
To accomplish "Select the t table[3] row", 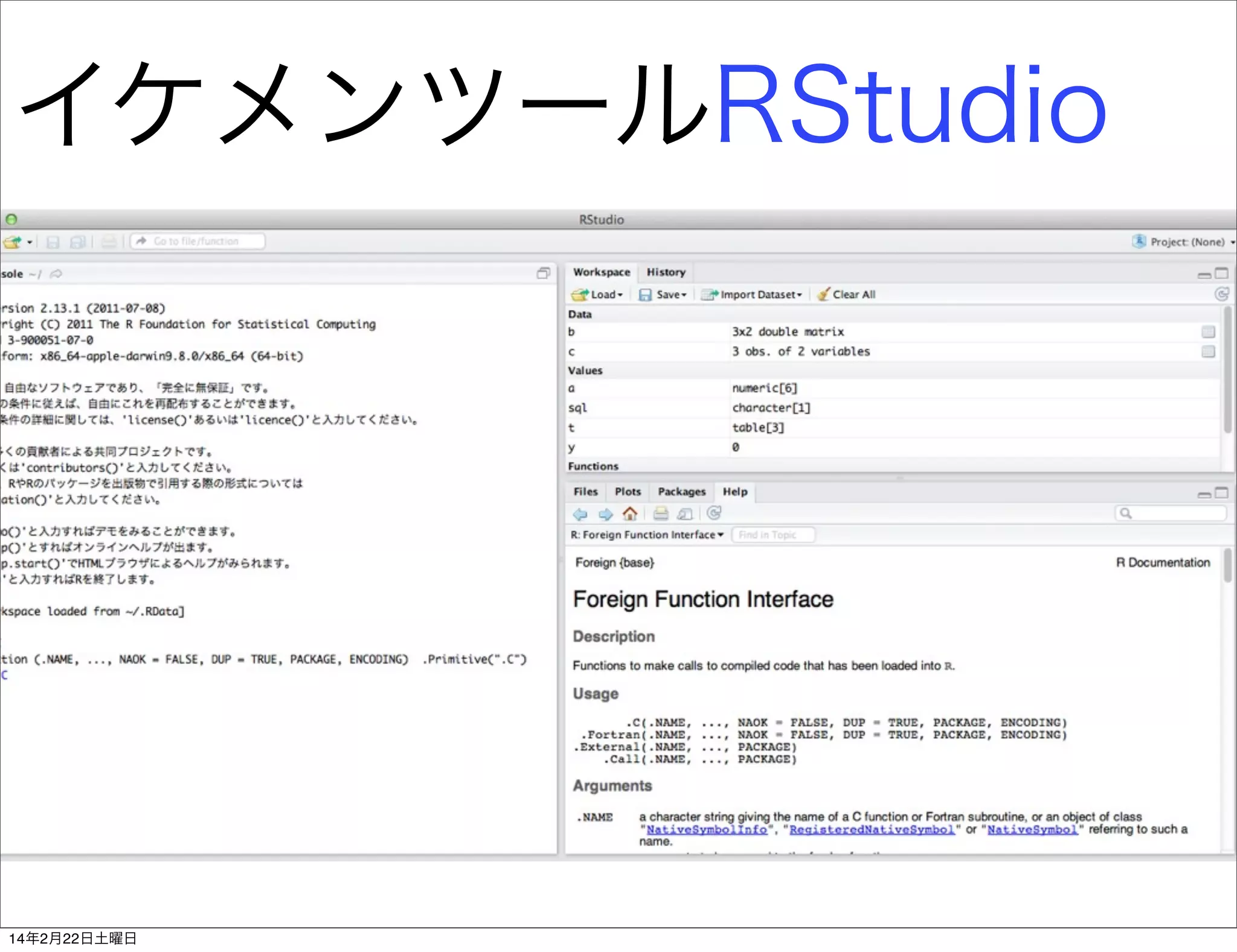I will click(x=893, y=428).
